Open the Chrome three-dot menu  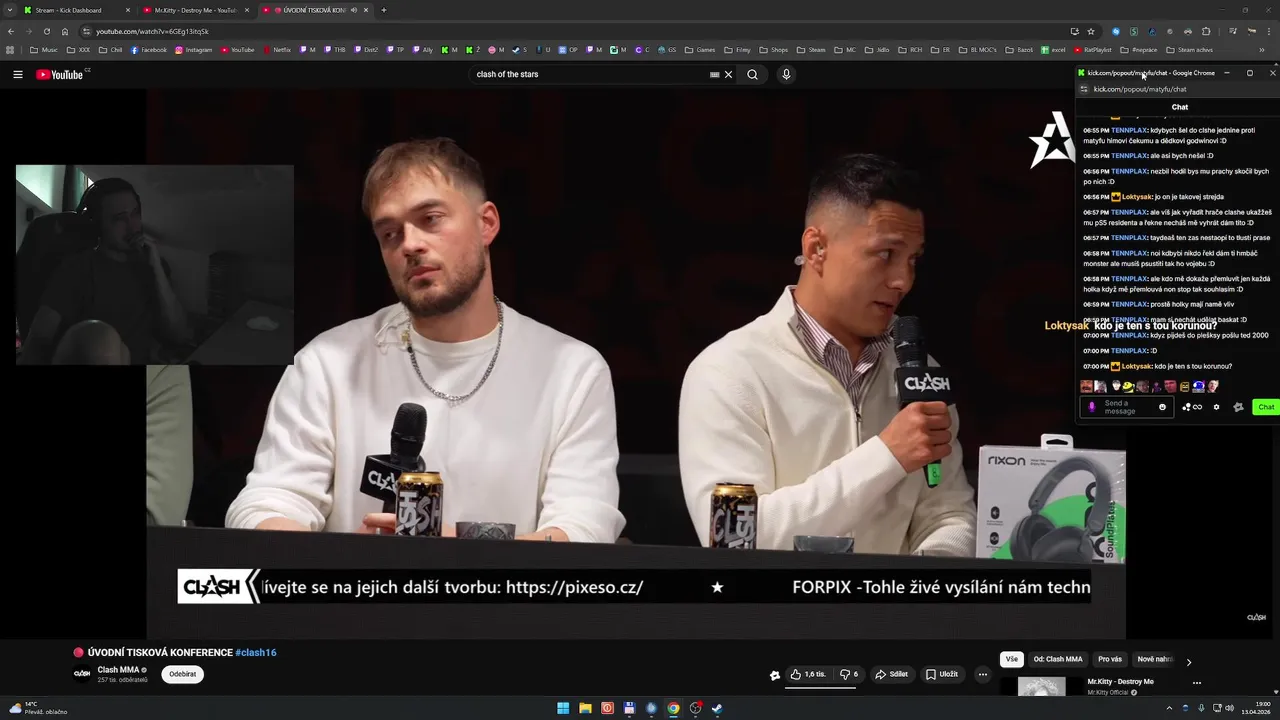[x=1270, y=31]
